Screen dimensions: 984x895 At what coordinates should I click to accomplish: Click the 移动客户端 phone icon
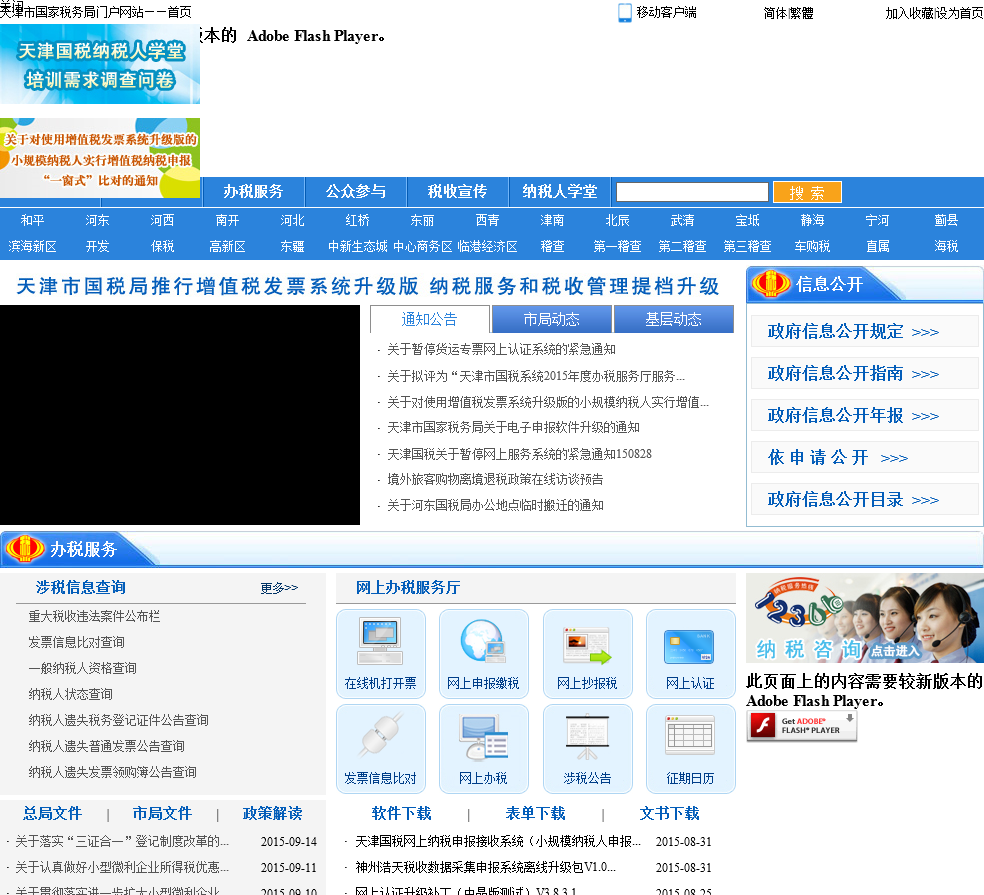point(625,13)
